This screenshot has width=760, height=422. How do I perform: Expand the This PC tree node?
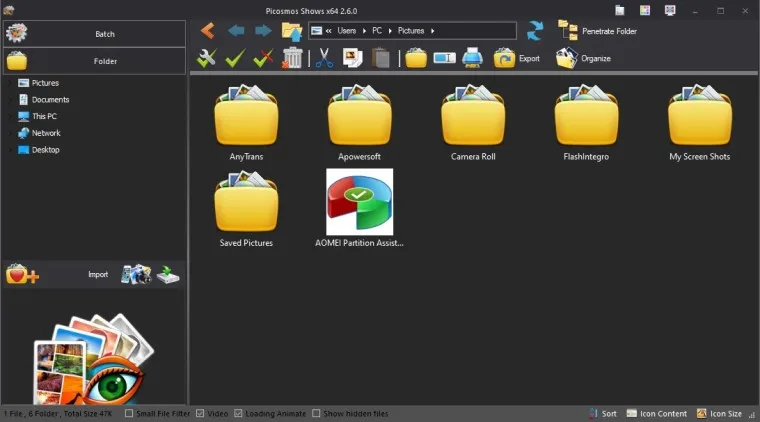click(11, 116)
